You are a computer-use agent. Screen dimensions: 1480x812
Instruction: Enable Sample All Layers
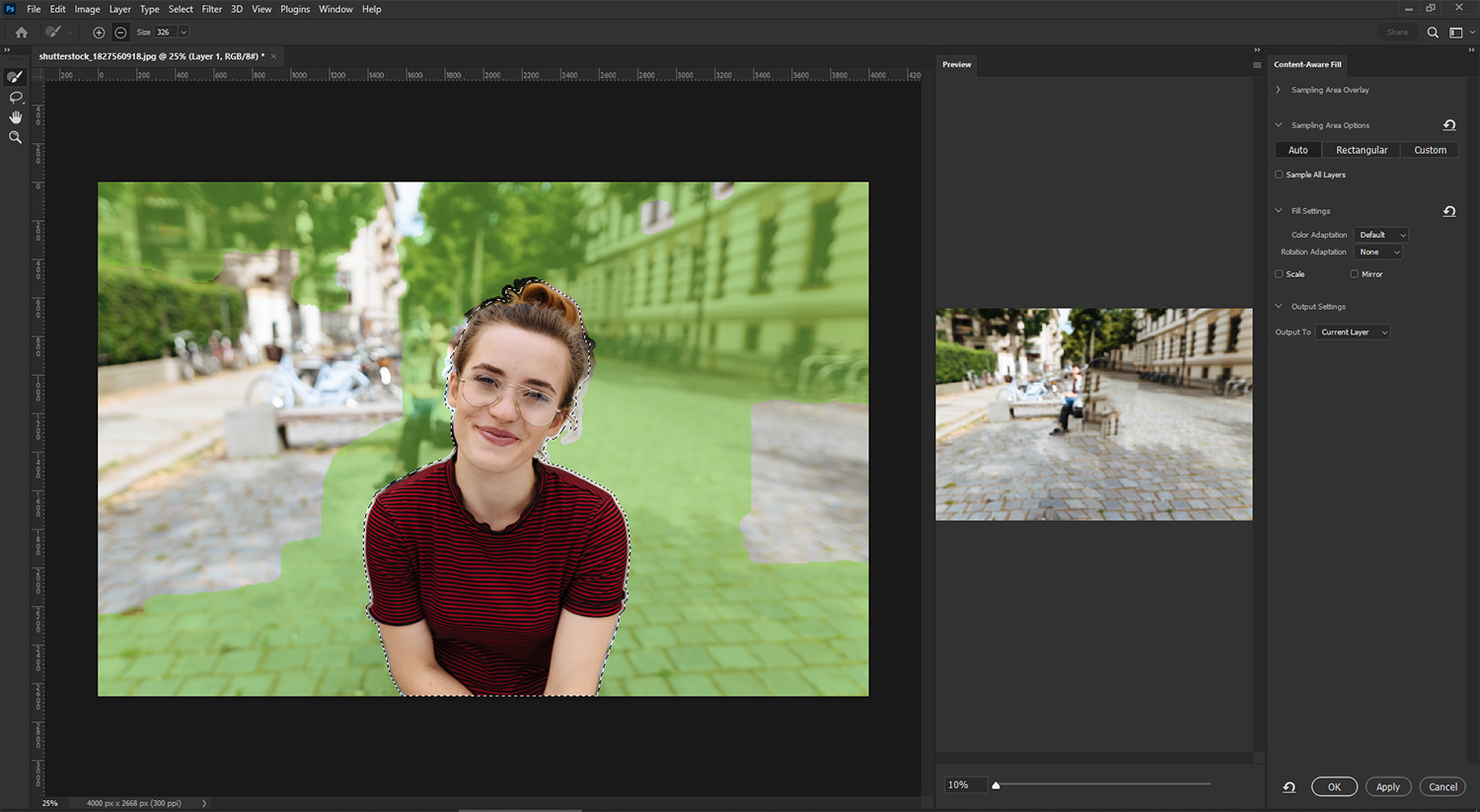point(1279,174)
